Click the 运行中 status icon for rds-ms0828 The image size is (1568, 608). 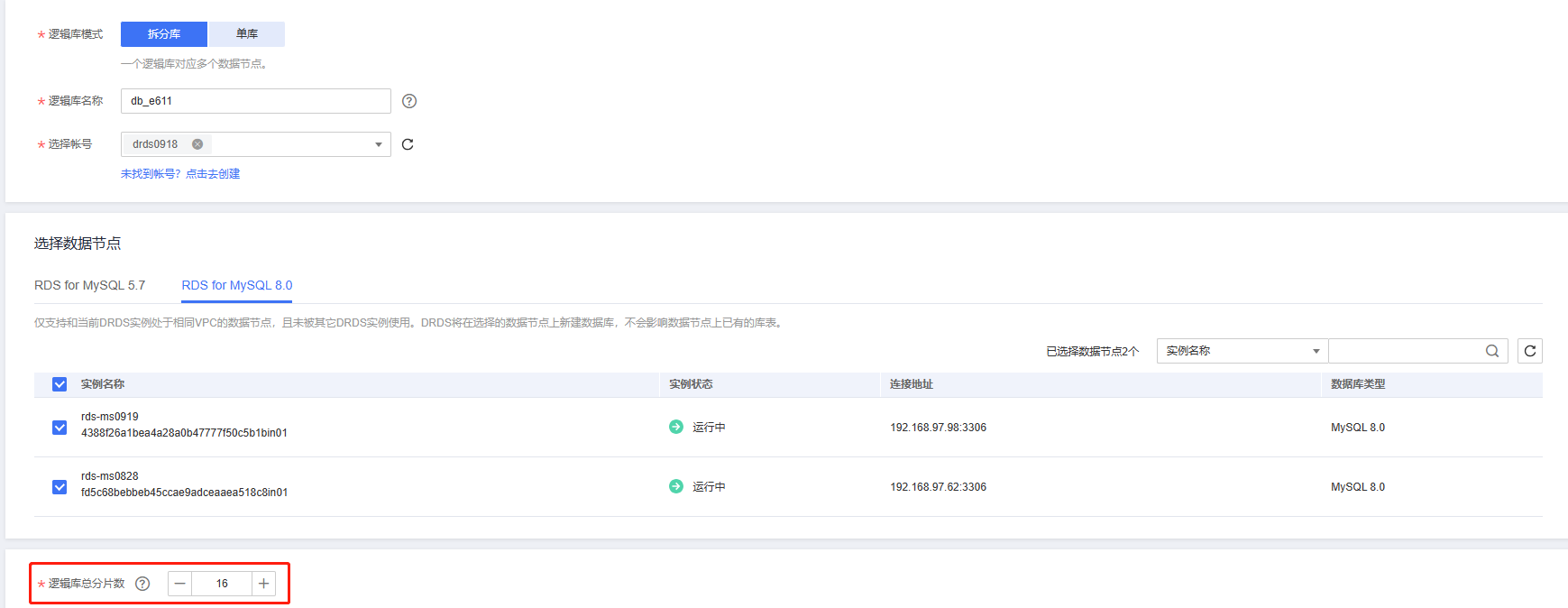tap(676, 486)
